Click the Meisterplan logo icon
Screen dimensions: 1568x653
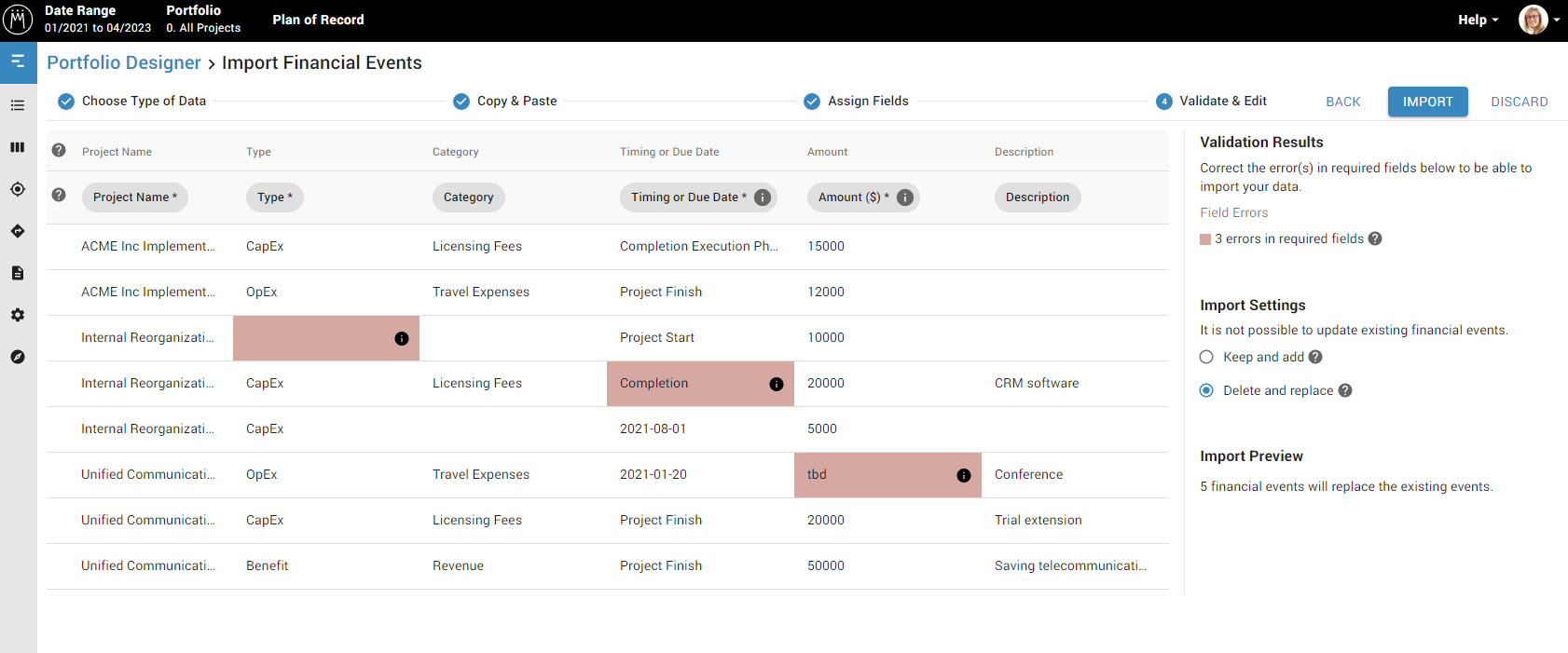[18, 20]
